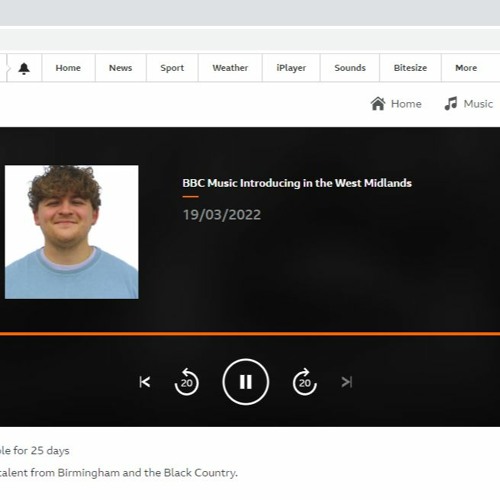This screenshot has height=500, width=500.
Task: Skip to the next track
Action: pos(347,382)
